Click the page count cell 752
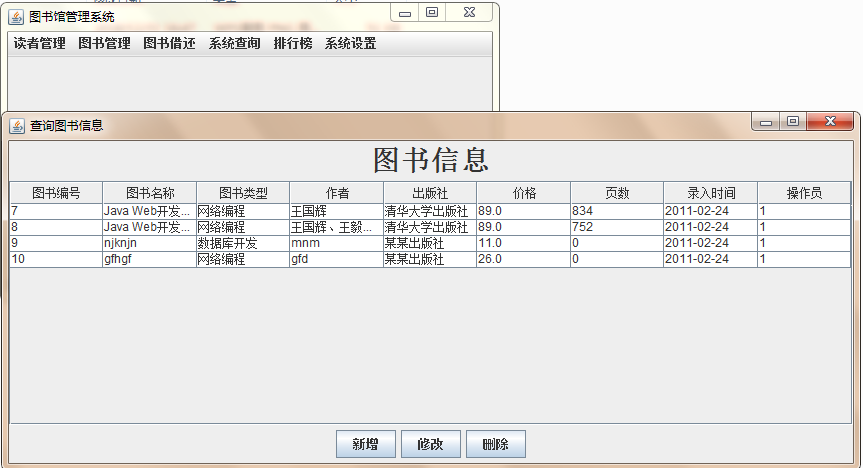The width and height of the screenshot is (863, 468). pos(617,227)
